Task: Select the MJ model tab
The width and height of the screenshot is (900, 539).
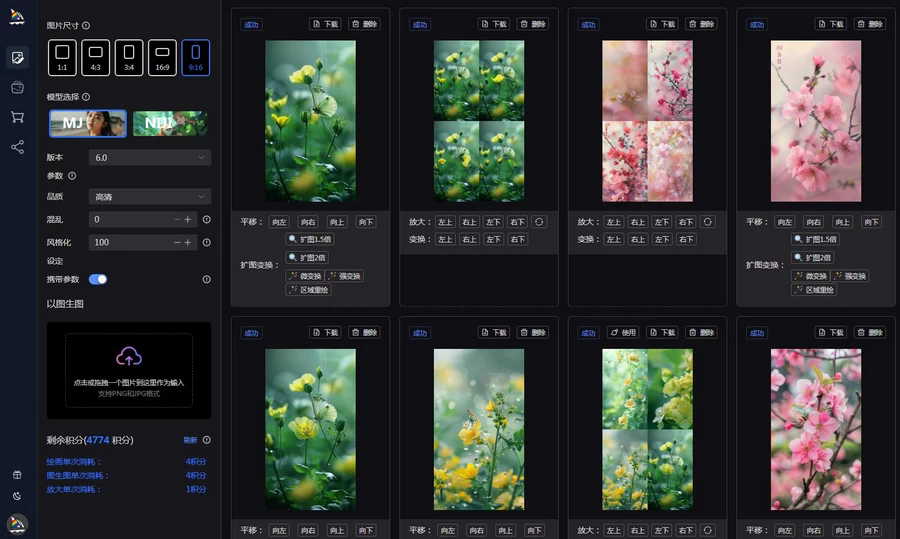Action: pyautogui.click(x=88, y=123)
